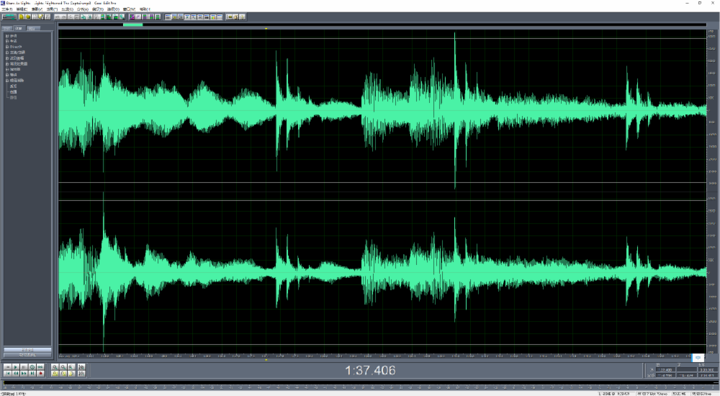Click the Rewind transport button
This screenshot has height=396, width=720.
click(x=16, y=373)
